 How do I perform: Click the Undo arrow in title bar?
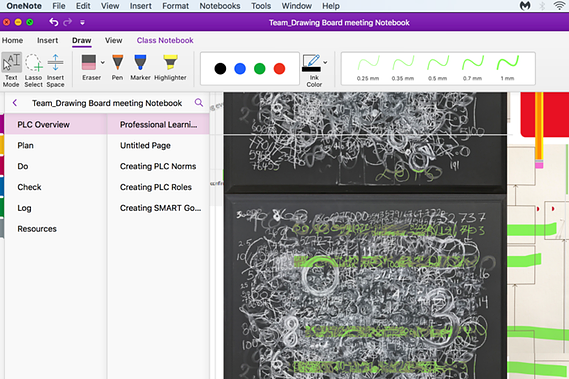(53, 22)
